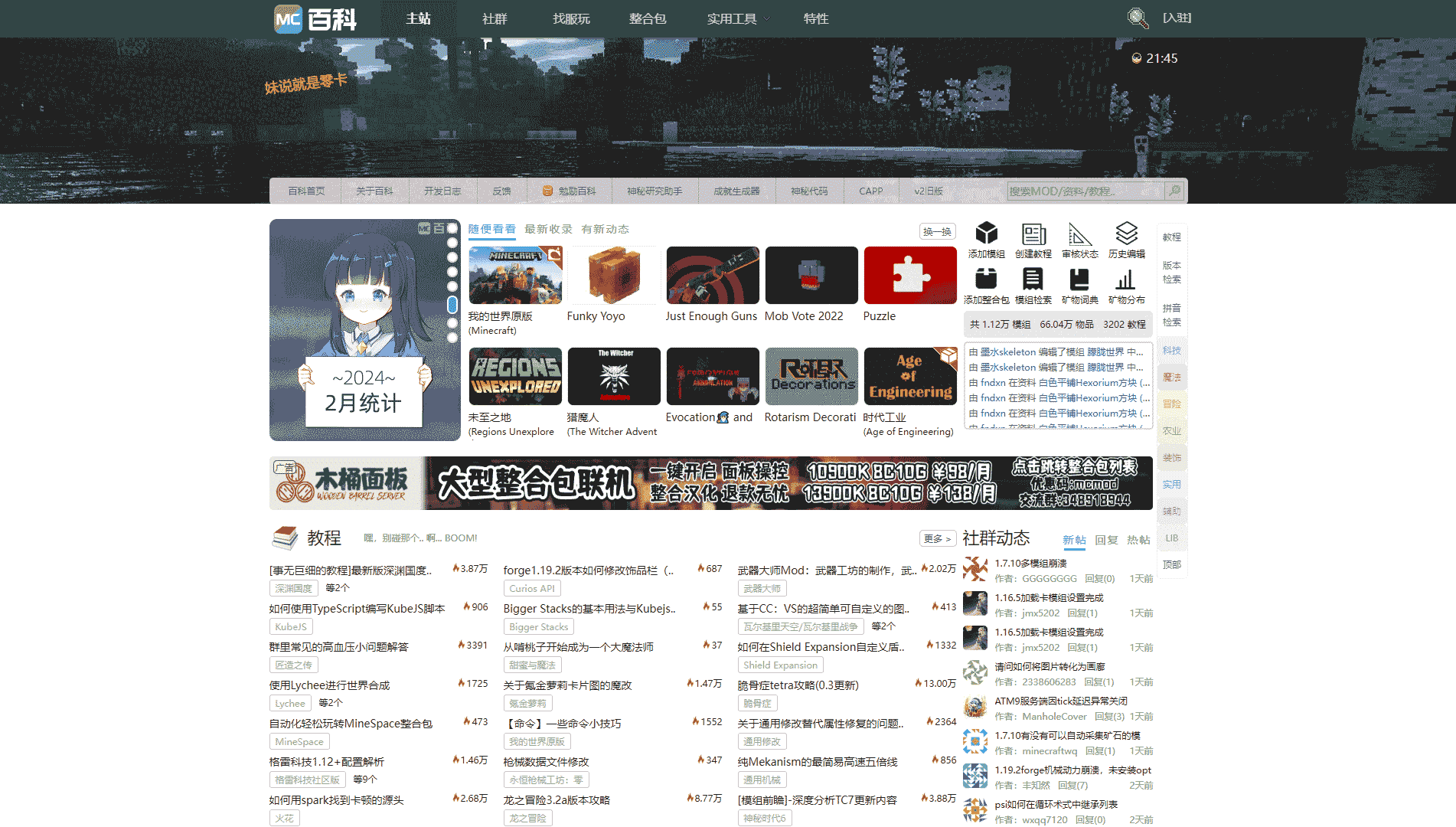Submit search with the search box button
1456x827 pixels.
1175,191
